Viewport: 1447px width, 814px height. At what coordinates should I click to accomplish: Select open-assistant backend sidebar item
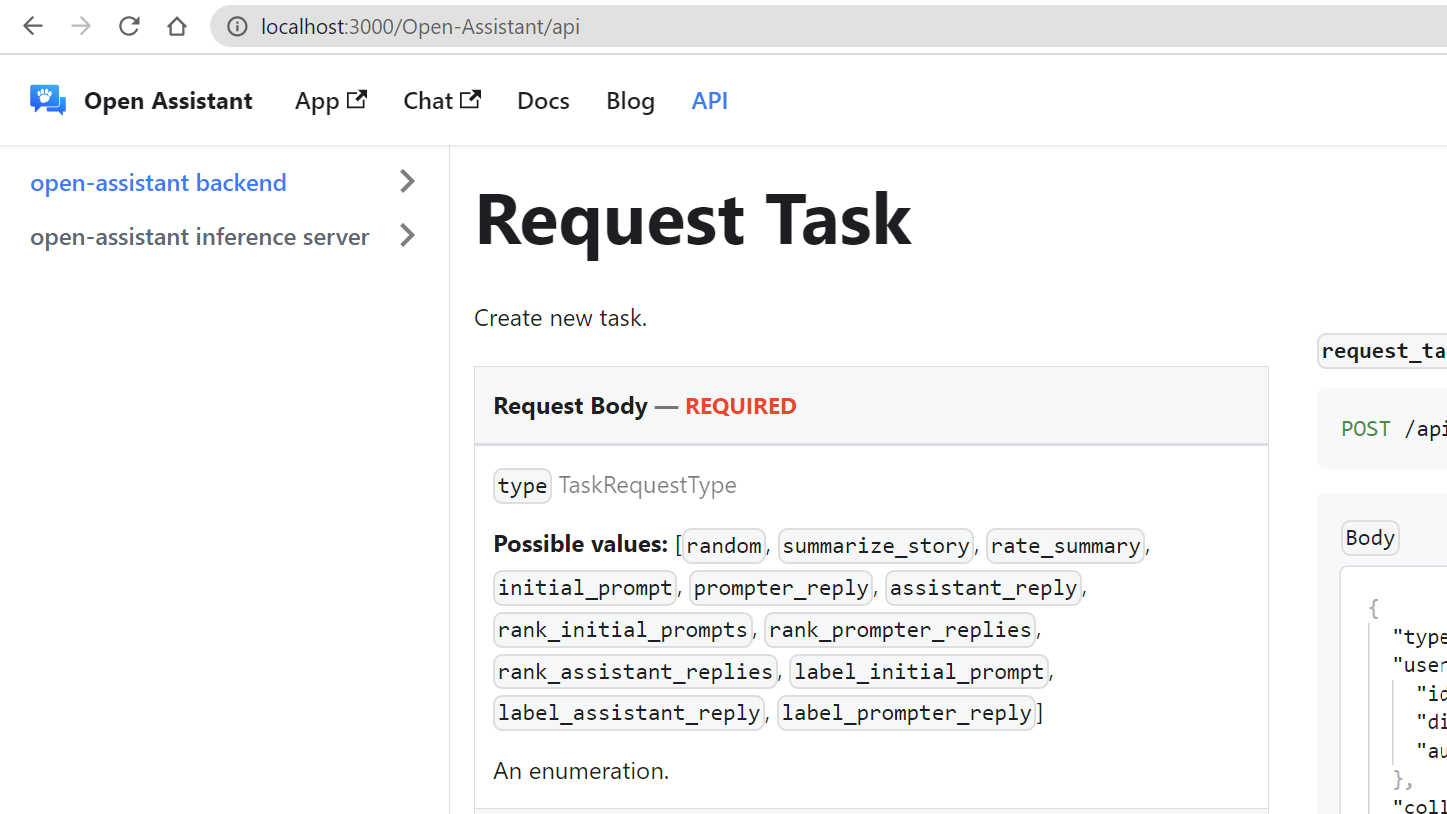point(158,183)
